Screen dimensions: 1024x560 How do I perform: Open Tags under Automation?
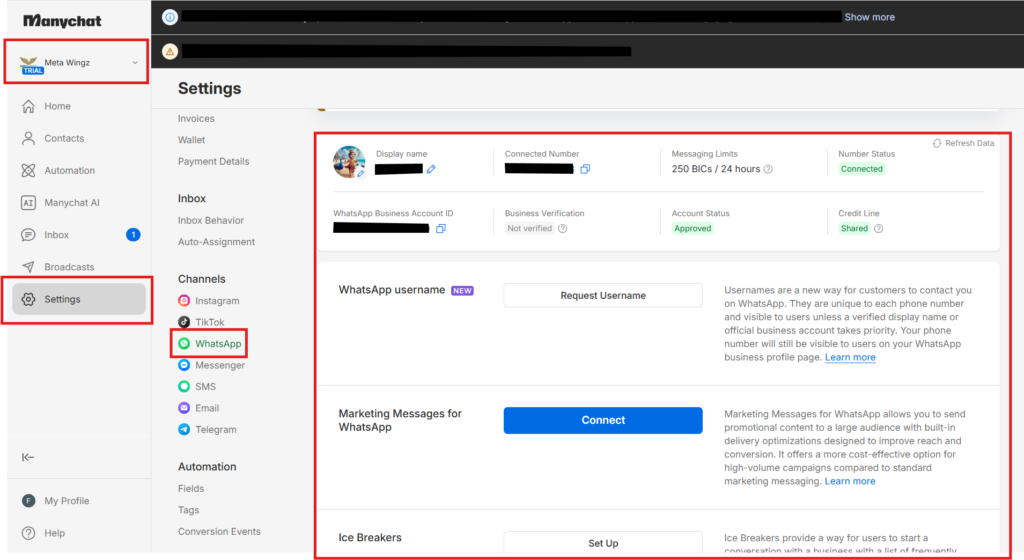pyautogui.click(x=188, y=510)
